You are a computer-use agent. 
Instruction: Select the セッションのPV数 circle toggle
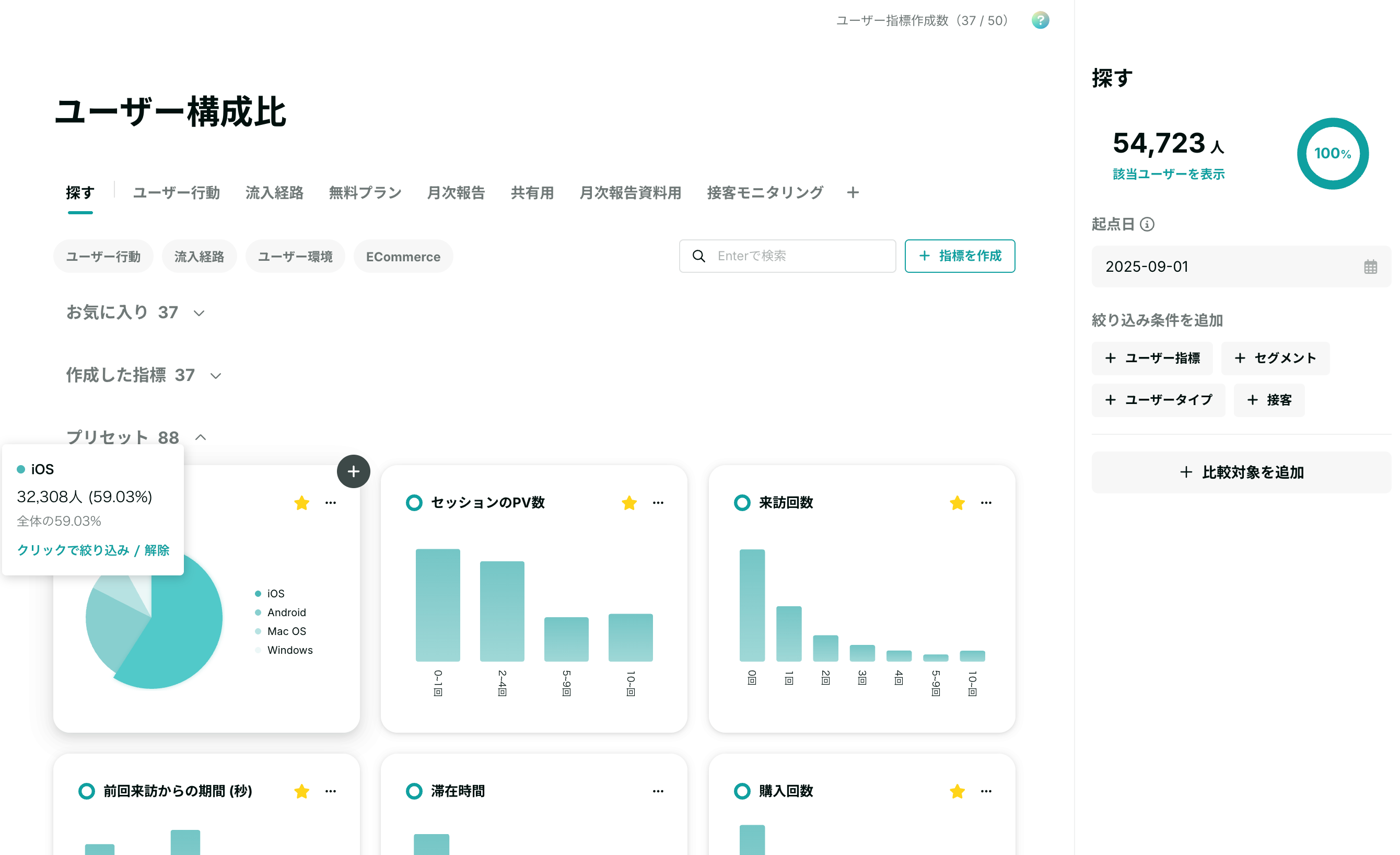click(414, 503)
